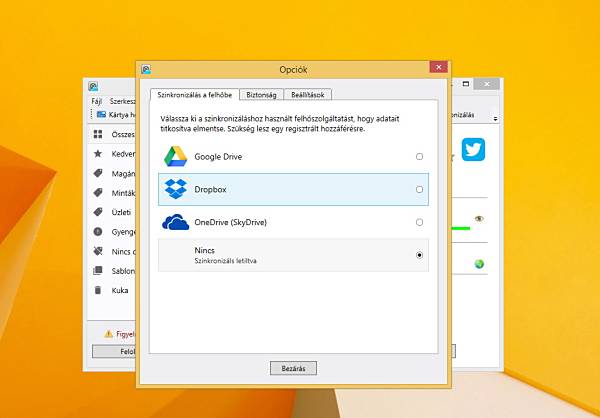Image resolution: width=600 pixels, height=418 pixels.
Task: Click the Twitter bird icon in background window
Action: (473, 150)
